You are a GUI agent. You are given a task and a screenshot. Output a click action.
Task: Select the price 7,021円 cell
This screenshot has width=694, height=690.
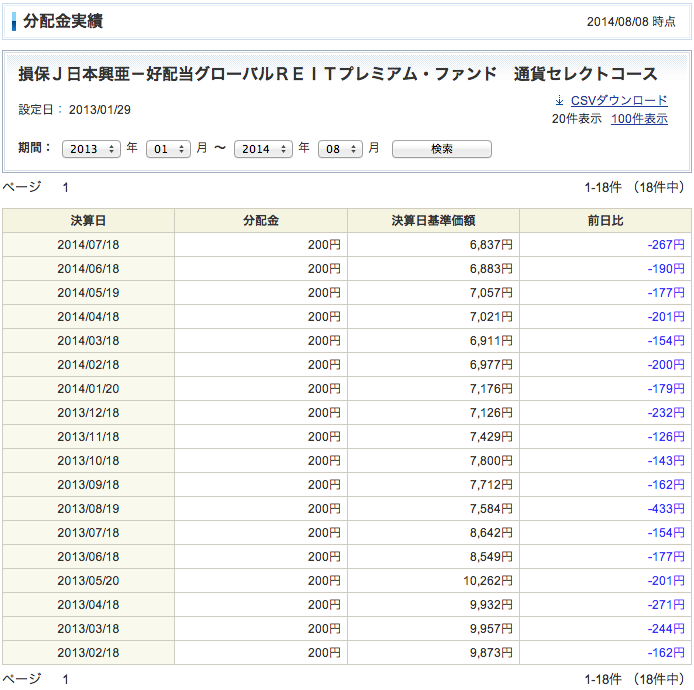(x=433, y=316)
